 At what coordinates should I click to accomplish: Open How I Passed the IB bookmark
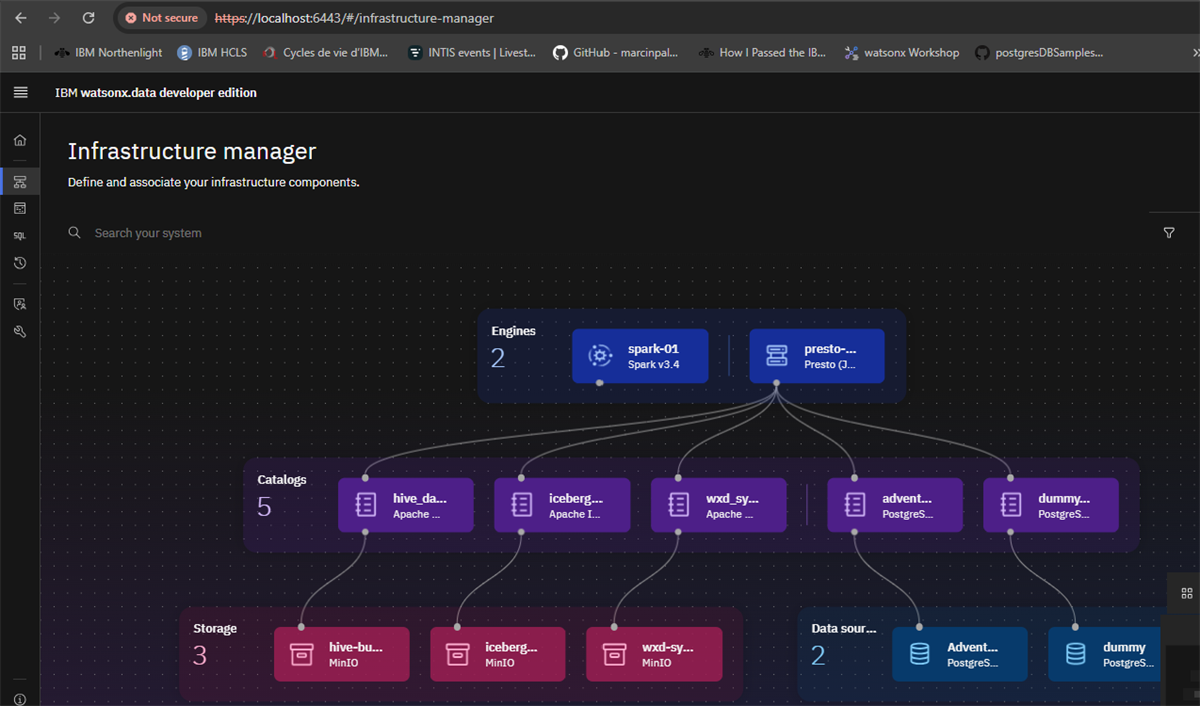pyautogui.click(x=762, y=53)
